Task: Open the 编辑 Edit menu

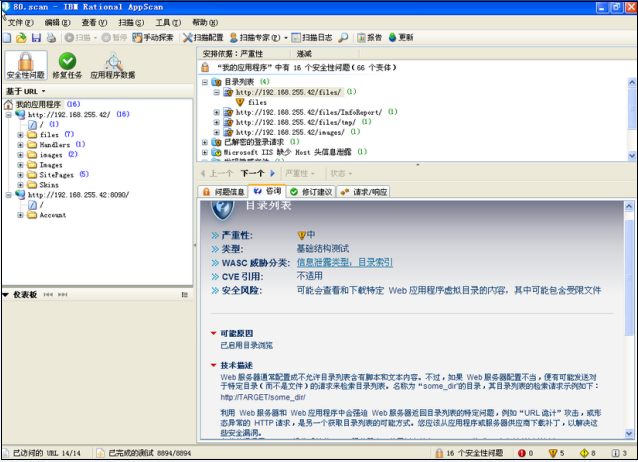Action: (x=57, y=22)
